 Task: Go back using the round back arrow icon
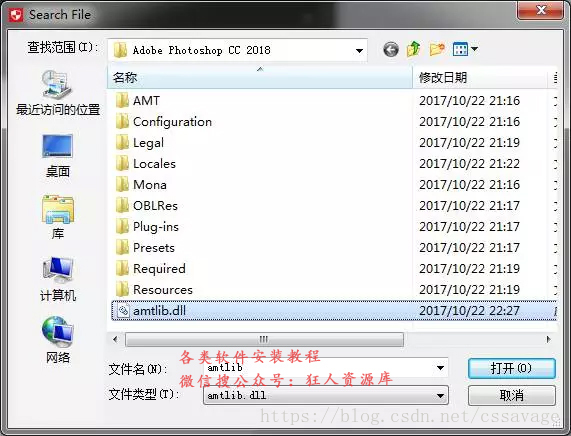click(391, 49)
